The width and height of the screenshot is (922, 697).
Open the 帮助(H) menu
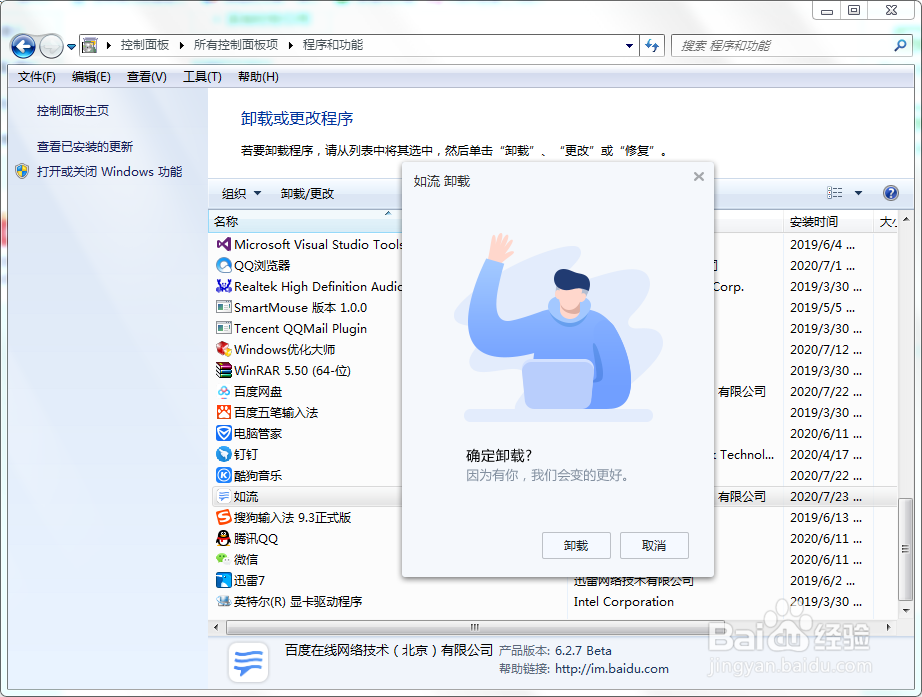(x=258, y=77)
